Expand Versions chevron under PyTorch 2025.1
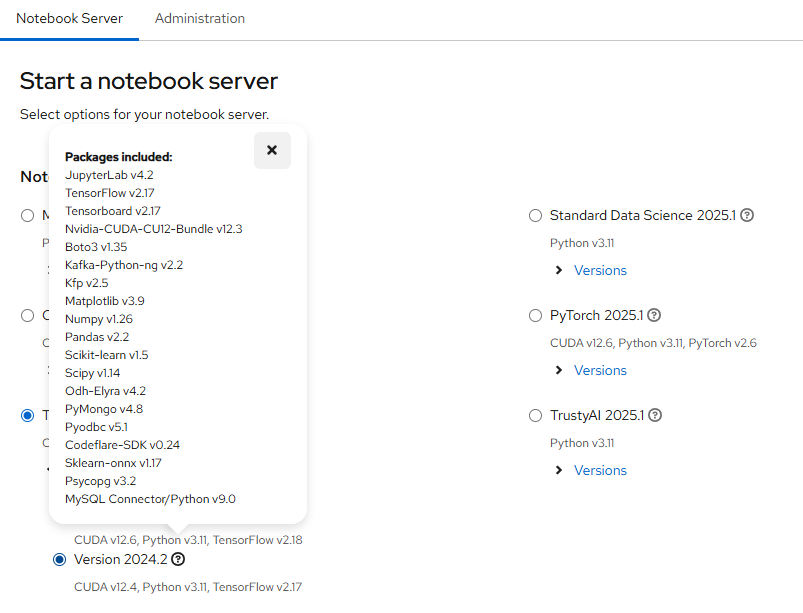The height and width of the screenshot is (613, 803). point(559,370)
